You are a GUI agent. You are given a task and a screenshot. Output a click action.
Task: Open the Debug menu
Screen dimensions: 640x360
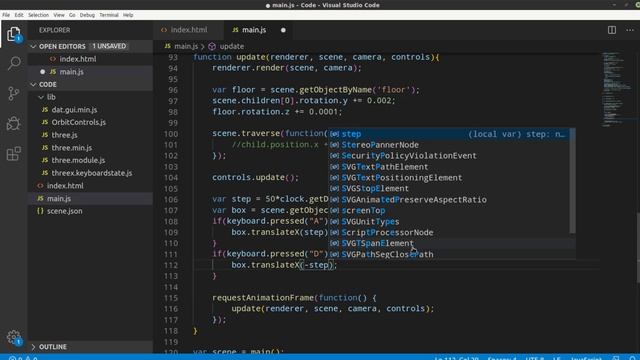87,15
